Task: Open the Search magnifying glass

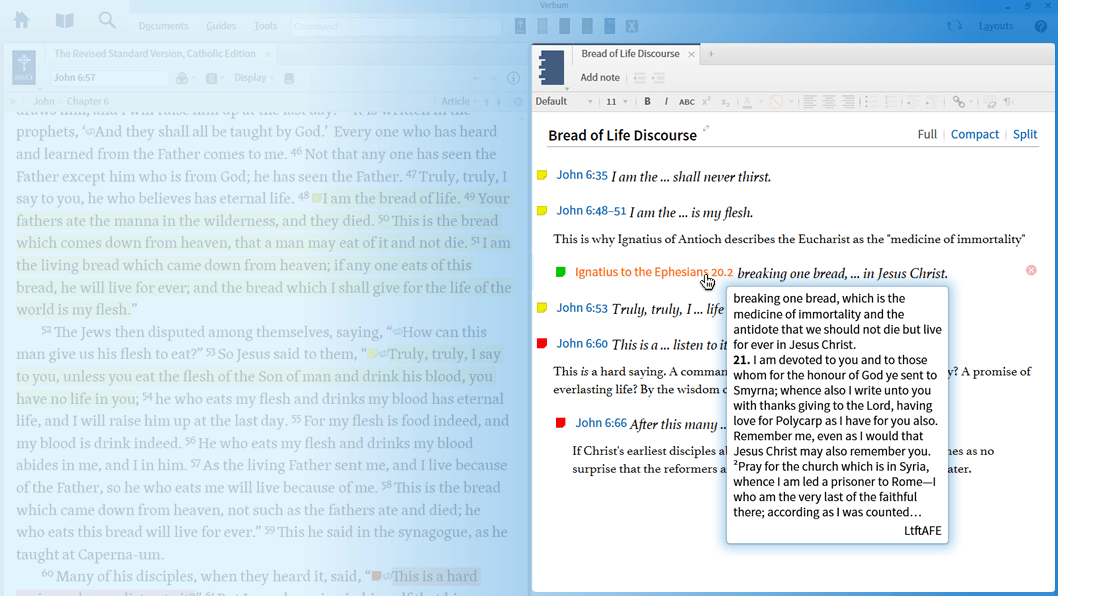Action: [107, 21]
